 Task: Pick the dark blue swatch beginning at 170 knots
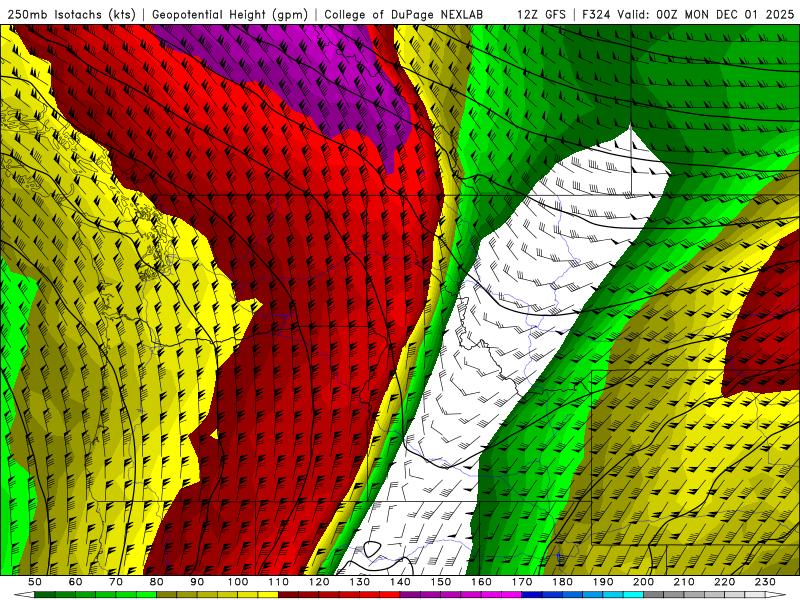532,595
